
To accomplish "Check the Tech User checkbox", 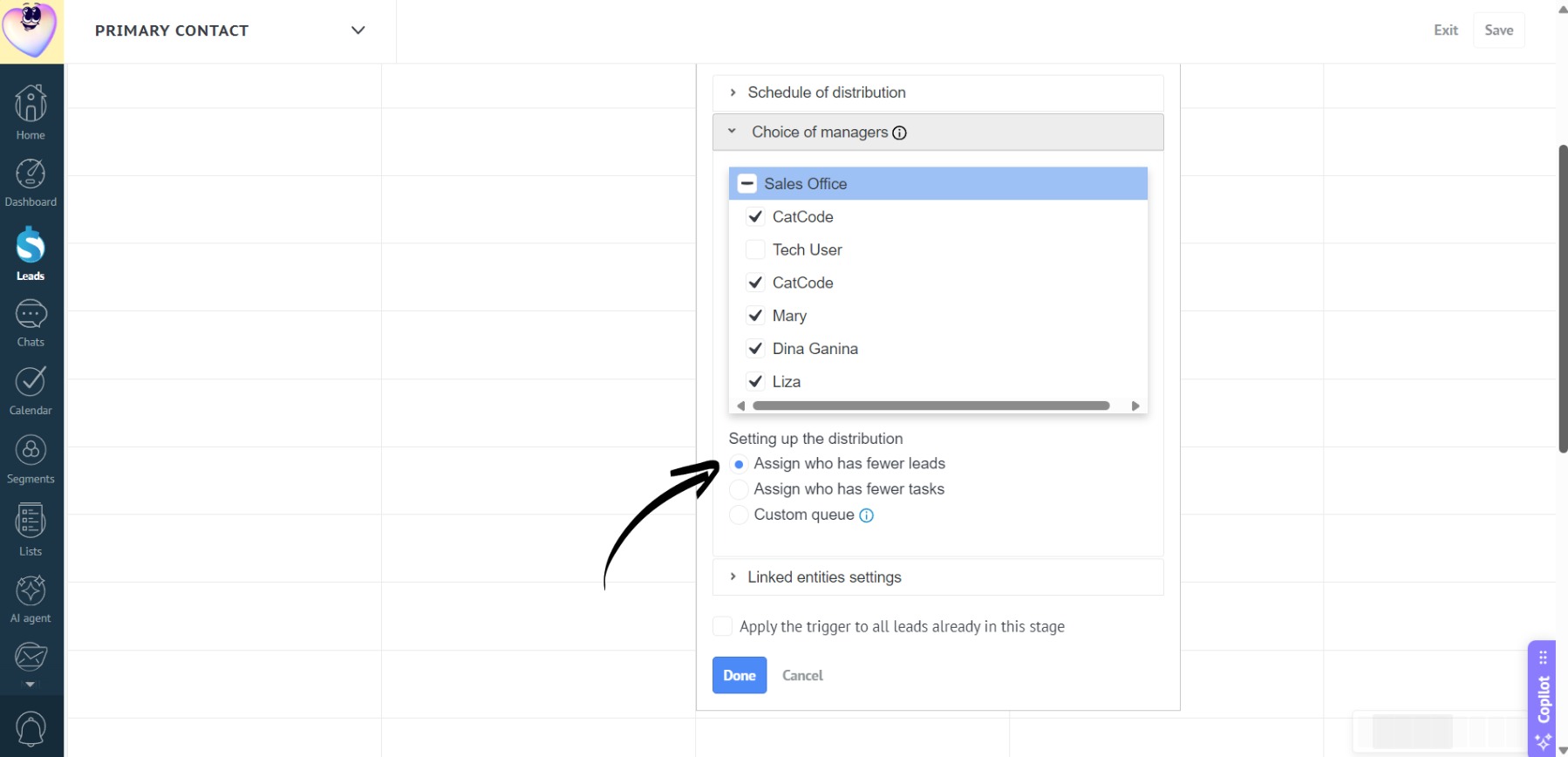I will point(755,249).
